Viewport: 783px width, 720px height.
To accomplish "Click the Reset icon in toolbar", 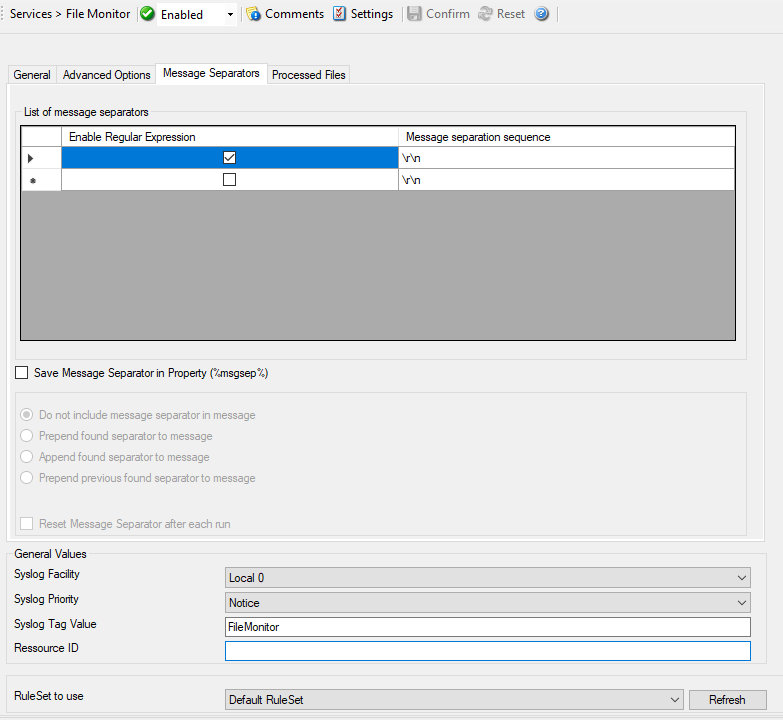I will pos(485,14).
